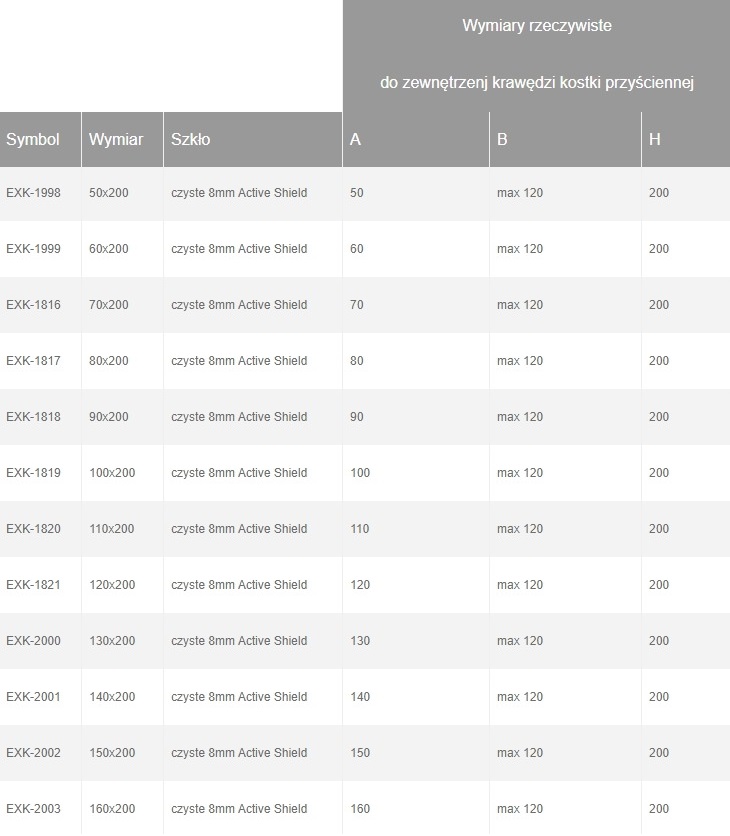Select the Szkło column header
Image resolution: width=730 pixels, height=836 pixels.
coord(191,140)
